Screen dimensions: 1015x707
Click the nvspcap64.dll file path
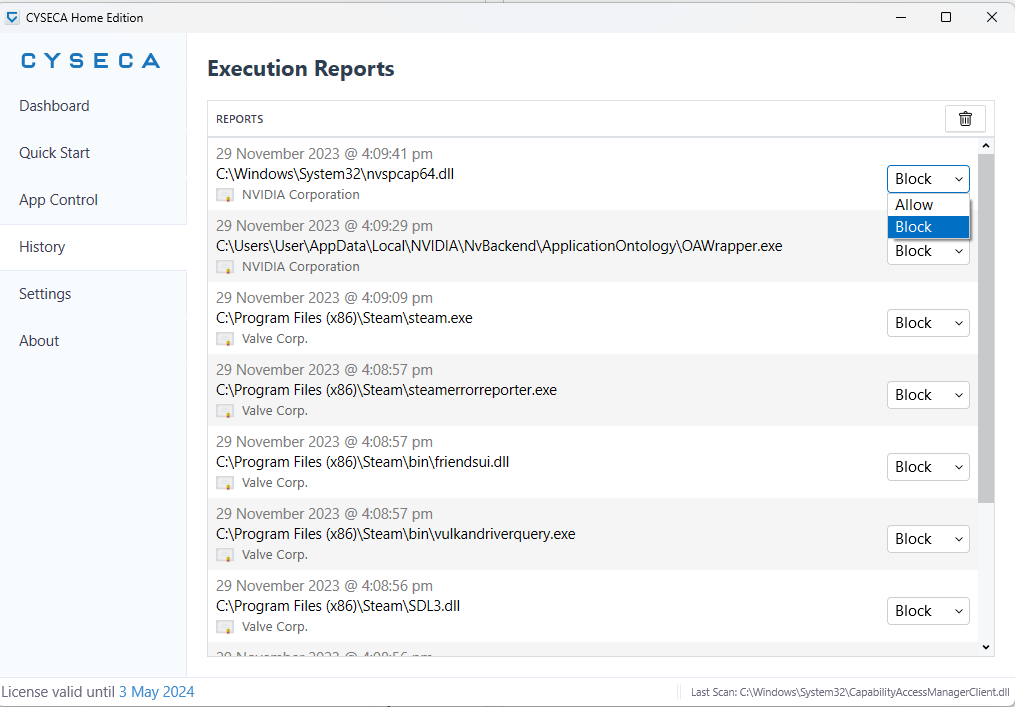point(335,174)
